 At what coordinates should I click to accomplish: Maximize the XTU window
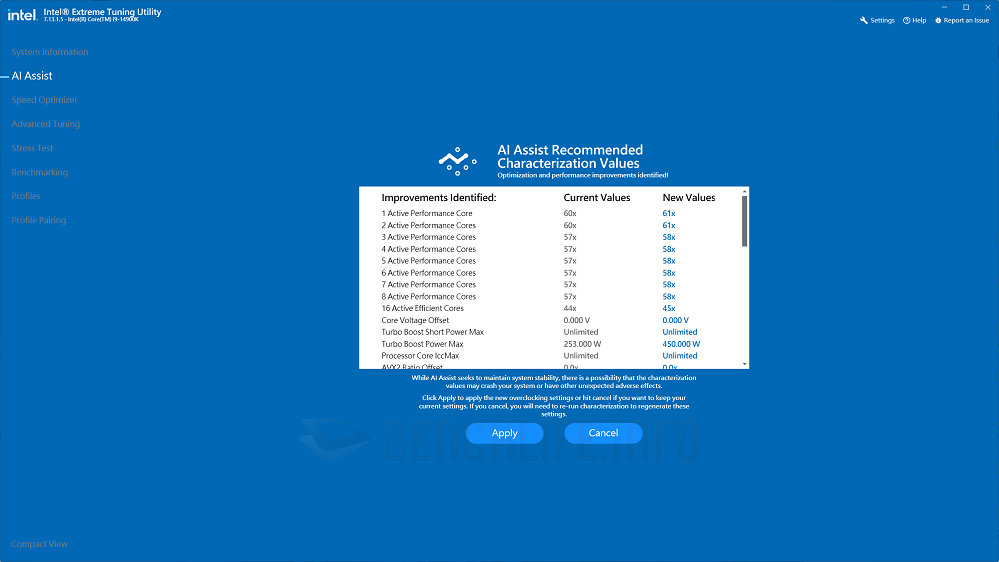(x=966, y=7)
